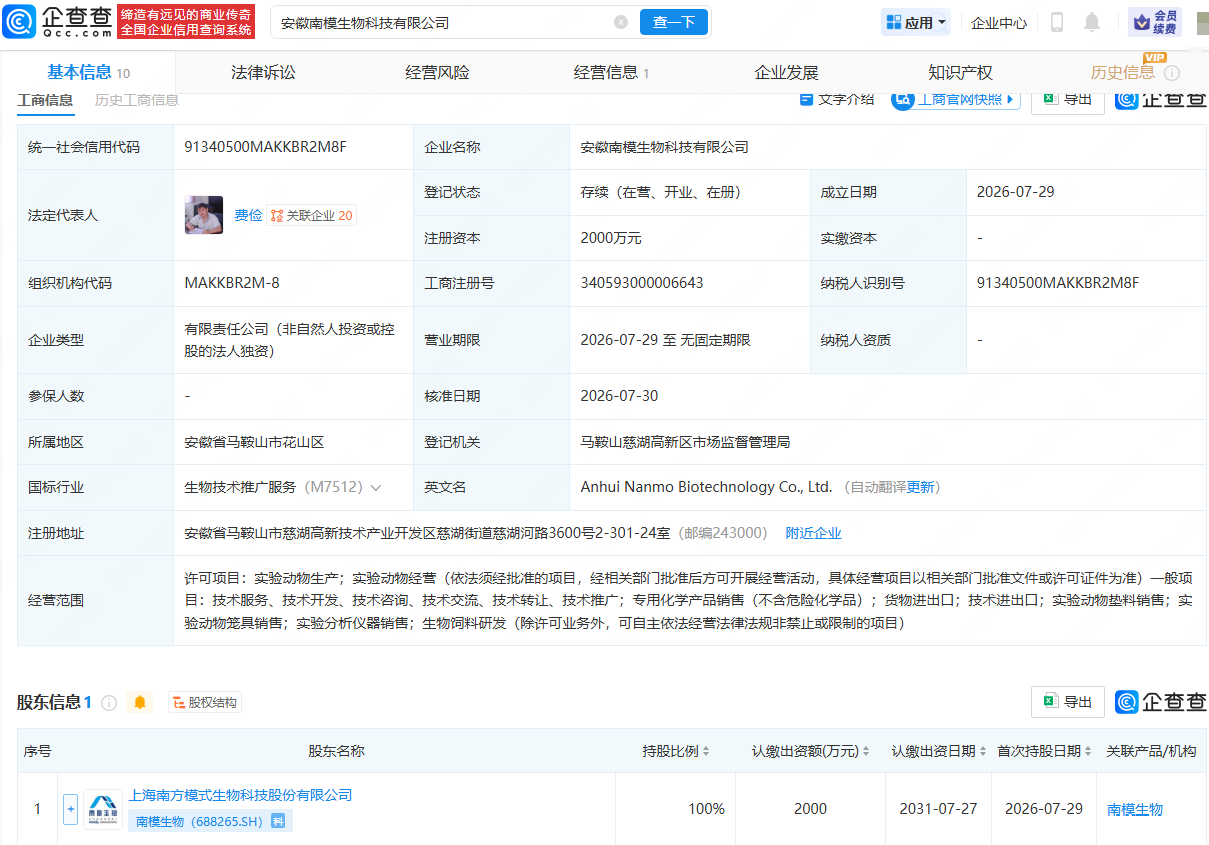The height and width of the screenshot is (845, 1209).
Task: Expand shareholder row 1 with plus button
Action: click(70, 809)
